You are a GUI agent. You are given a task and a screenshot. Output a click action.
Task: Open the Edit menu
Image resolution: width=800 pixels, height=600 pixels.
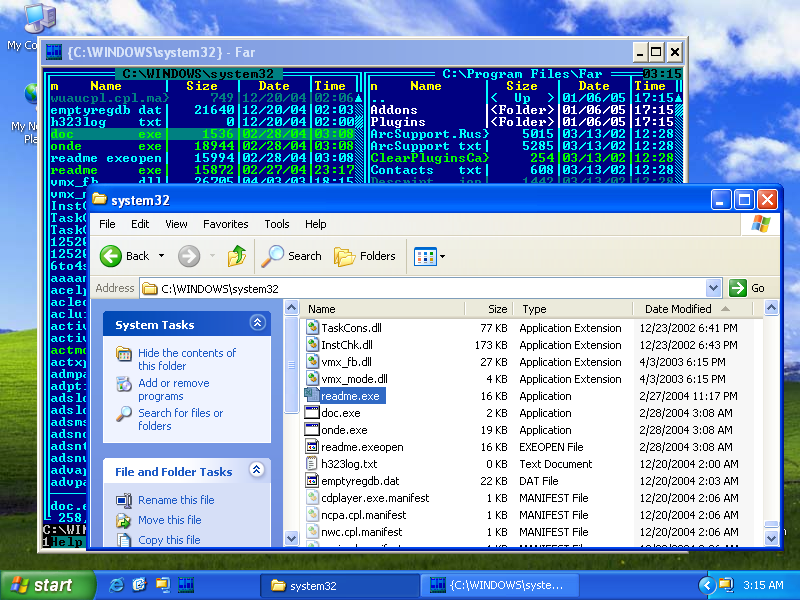point(140,224)
